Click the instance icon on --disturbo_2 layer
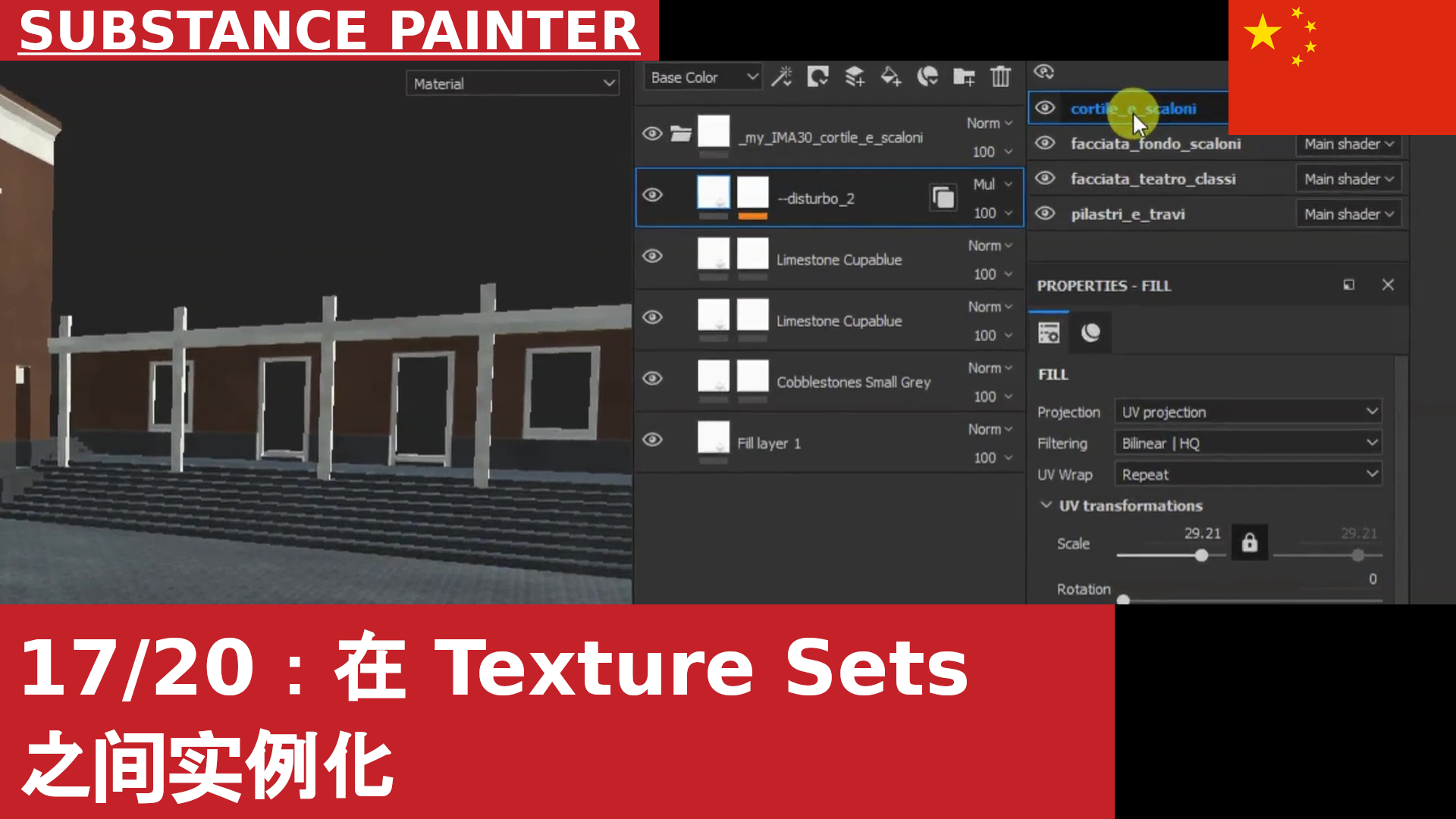The image size is (1456, 819). point(943,198)
